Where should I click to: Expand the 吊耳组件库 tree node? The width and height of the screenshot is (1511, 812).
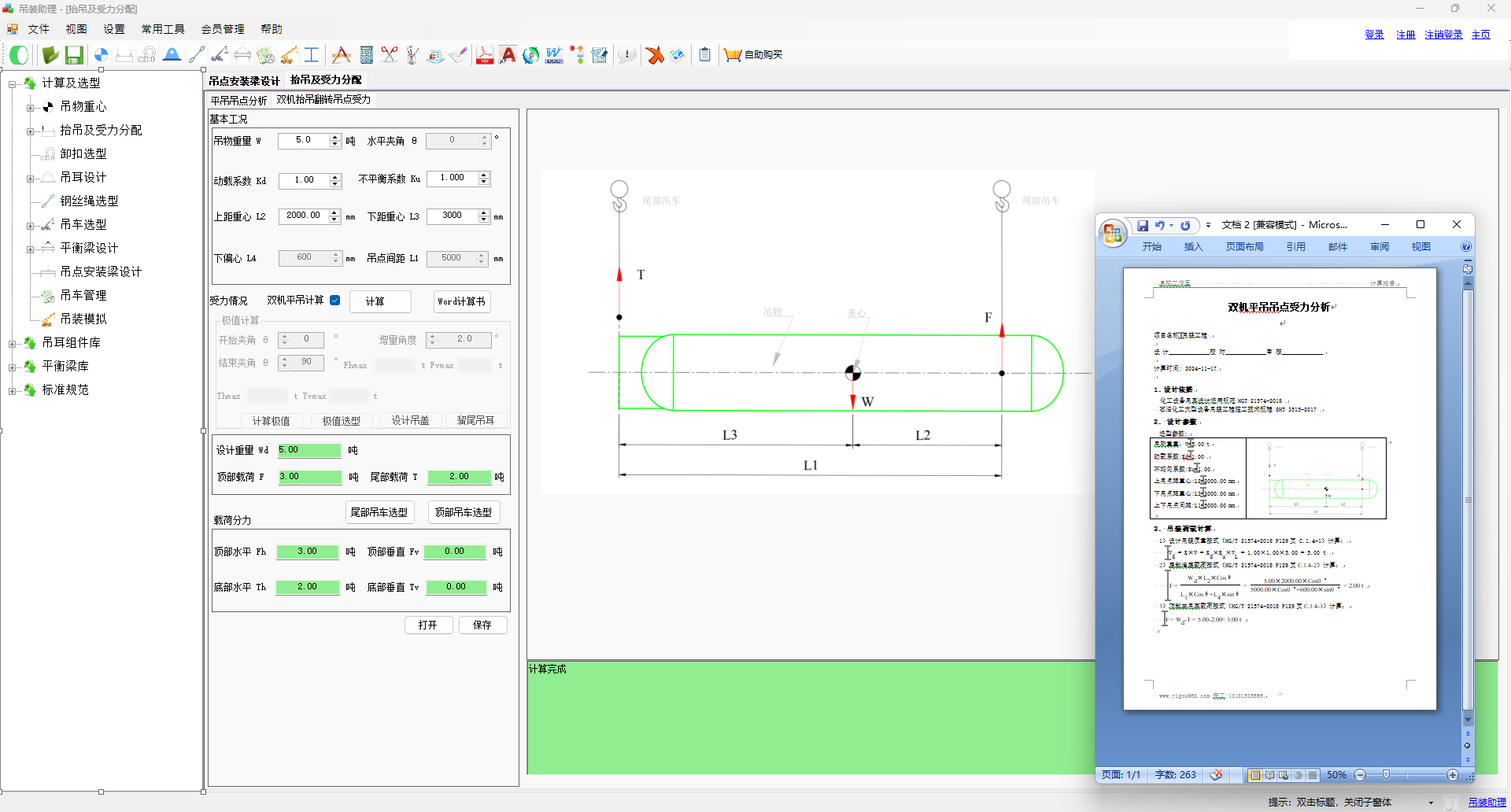click(12, 344)
